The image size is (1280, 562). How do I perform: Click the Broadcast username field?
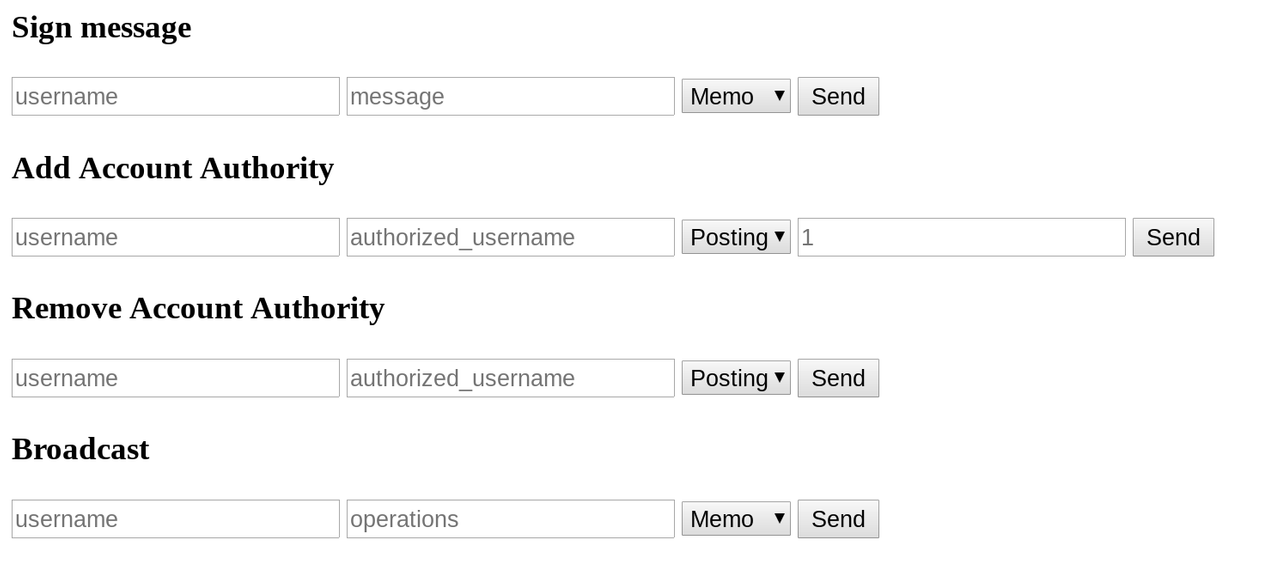[175, 519]
